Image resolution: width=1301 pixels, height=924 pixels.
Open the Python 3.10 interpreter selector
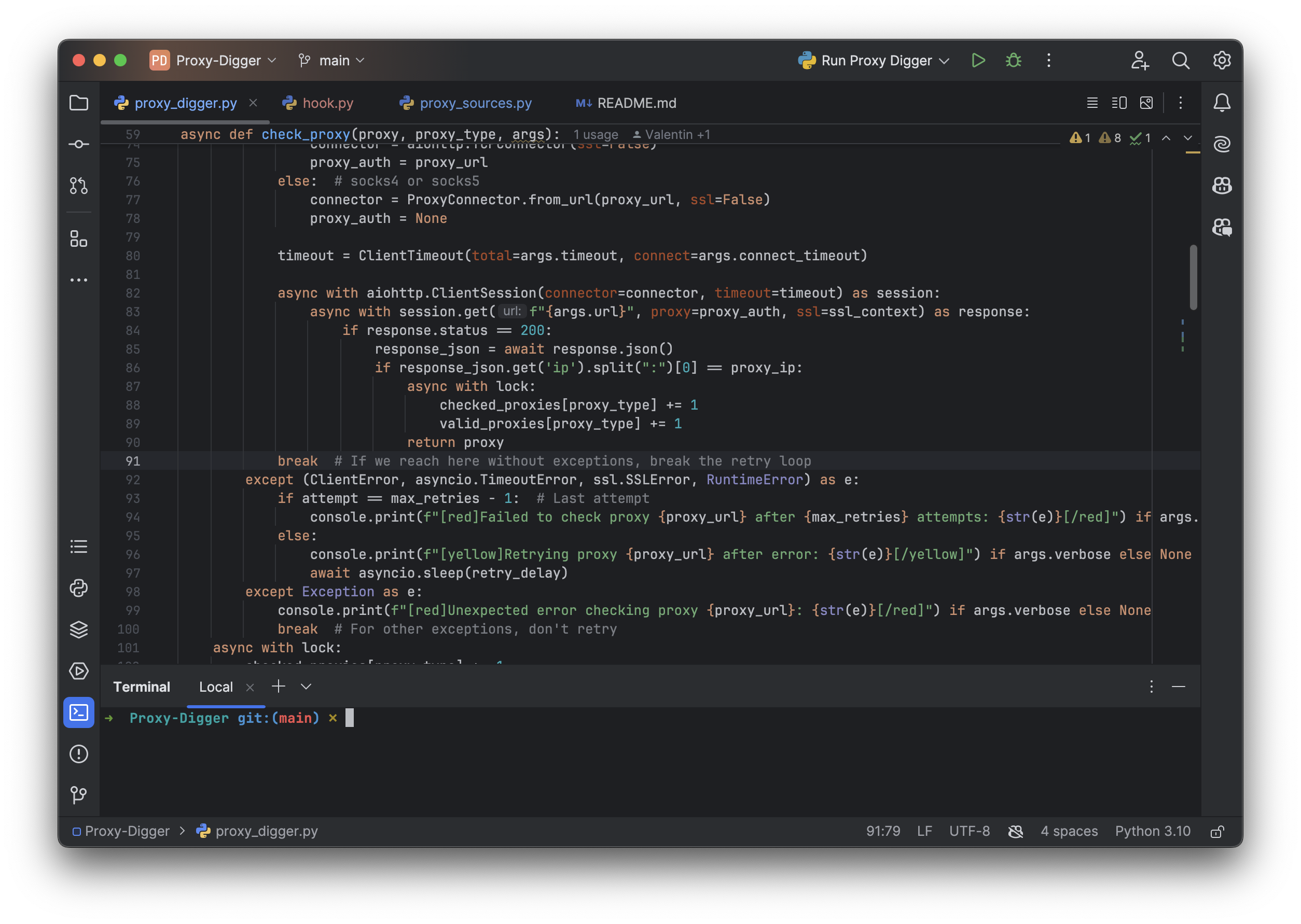(x=1152, y=831)
